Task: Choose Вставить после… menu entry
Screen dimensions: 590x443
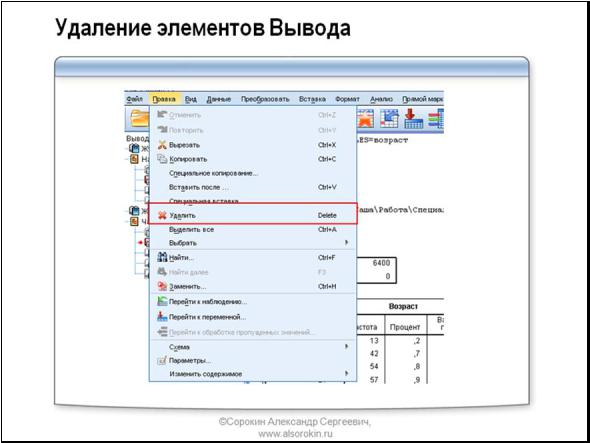Action: click(252, 187)
